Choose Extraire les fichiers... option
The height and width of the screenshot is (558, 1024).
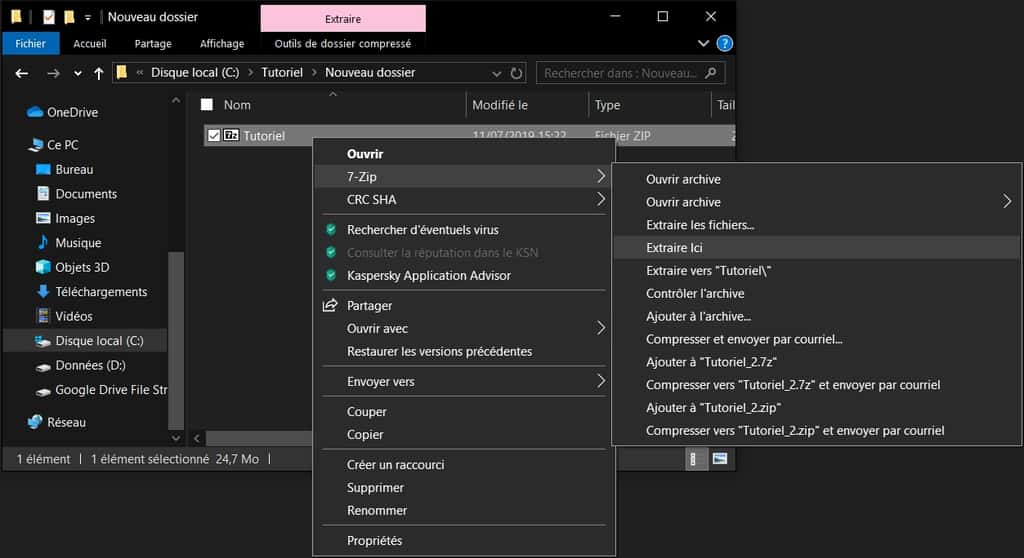pyautogui.click(x=816, y=225)
